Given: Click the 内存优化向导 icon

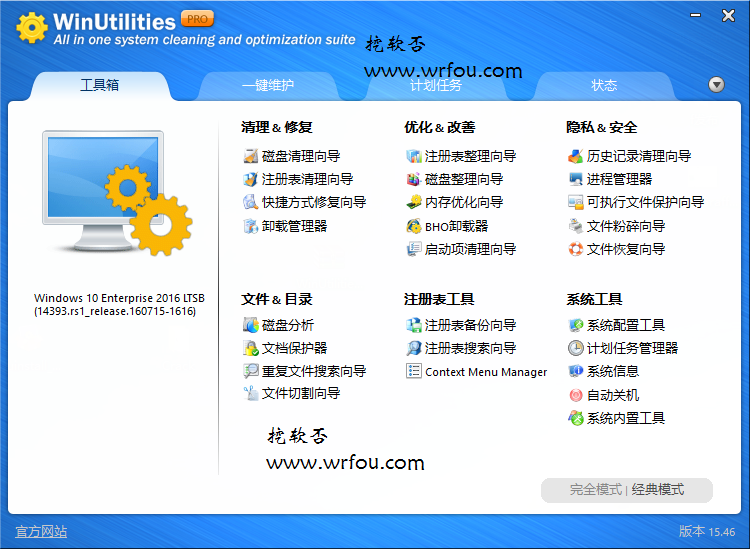Looking at the screenshot, I should pos(414,202).
